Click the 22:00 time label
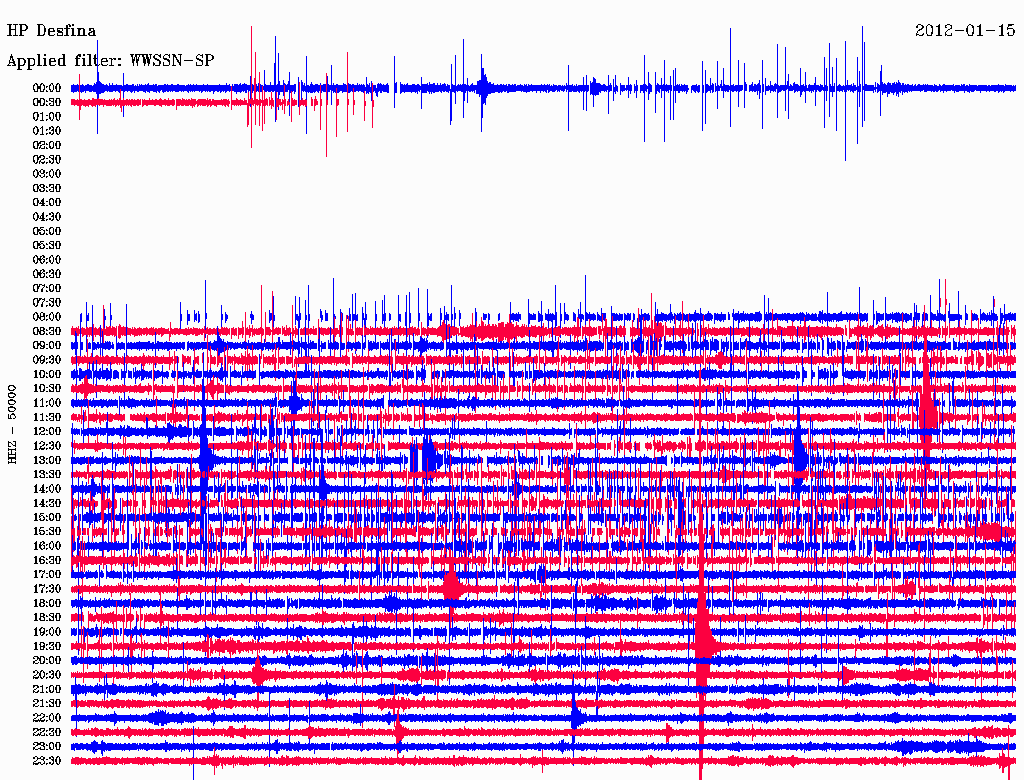Image resolution: width=1024 pixels, height=780 pixels. [x=47, y=718]
